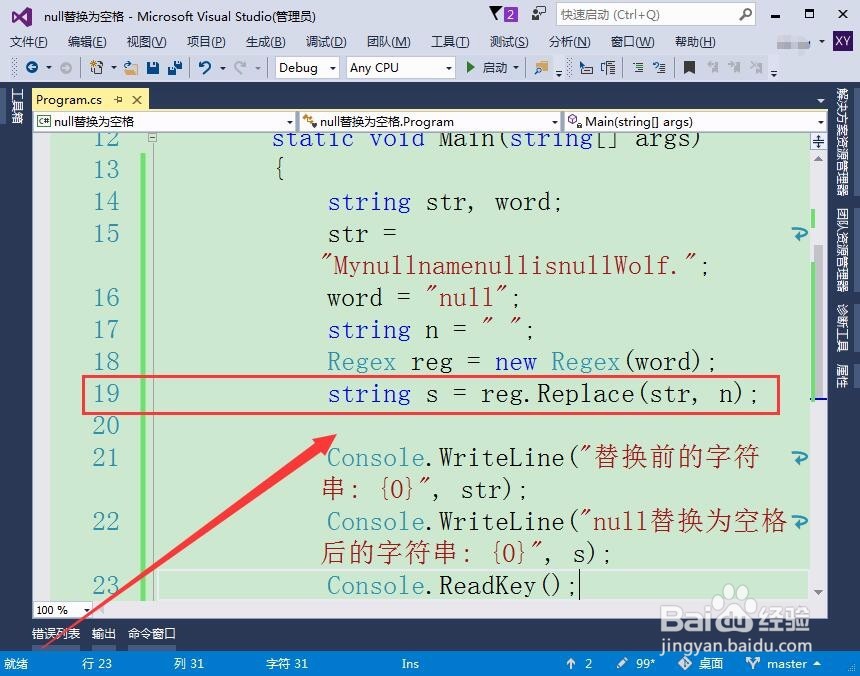Screen dimensions: 860x676
Task: Switch branches via the master indicator
Action: [787, 663]
